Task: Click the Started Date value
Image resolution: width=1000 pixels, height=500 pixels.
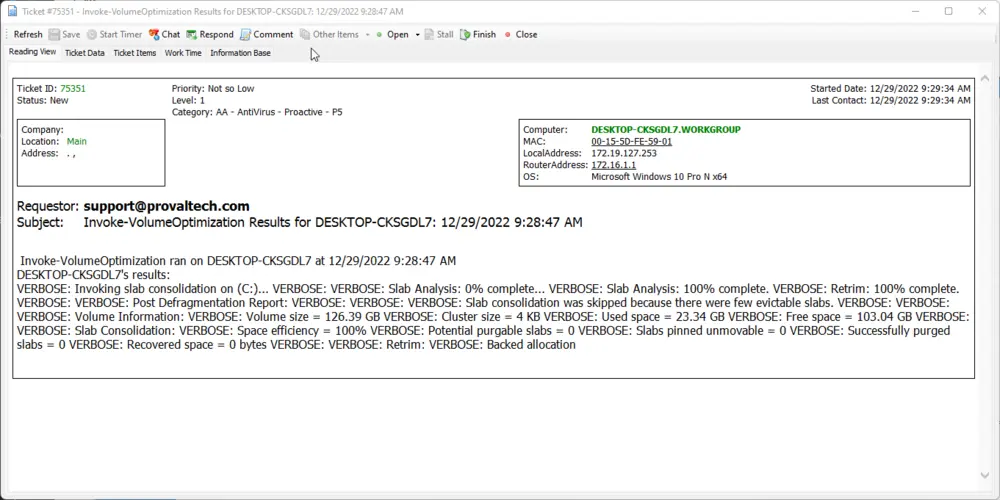Action: click(920, 89)
